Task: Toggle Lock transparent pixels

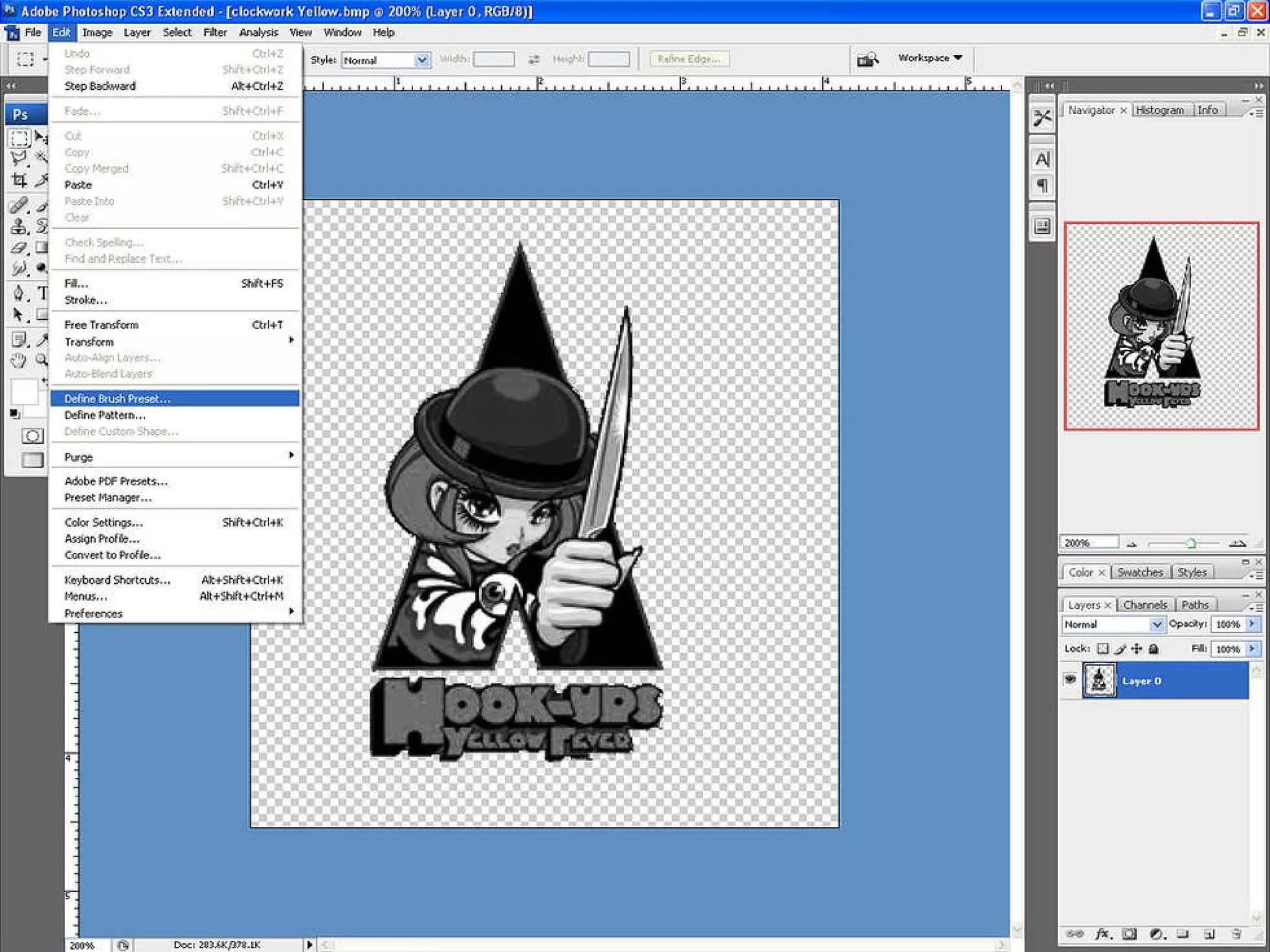Action: coord(1102,648)
